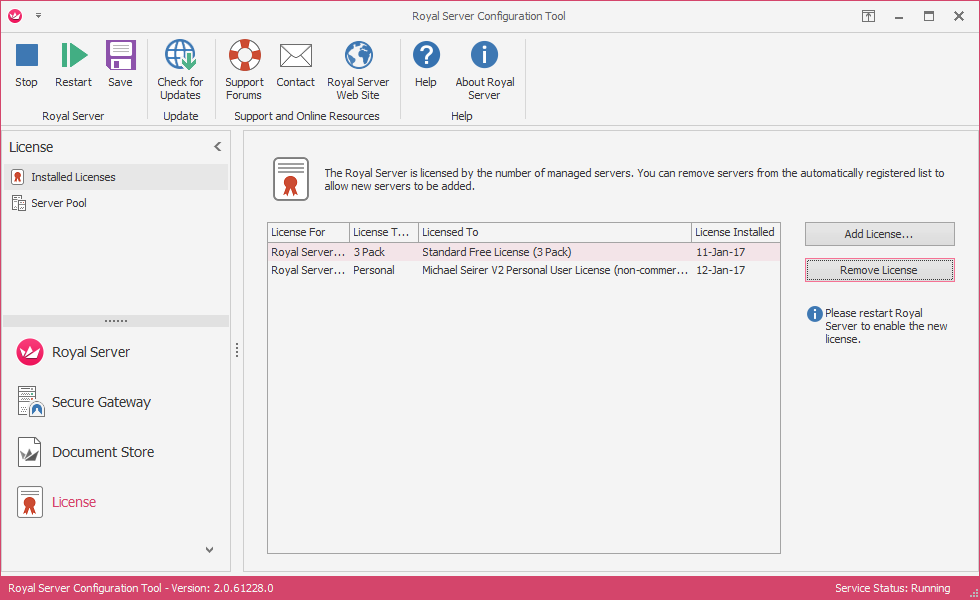Select the Standard Free License (3 Pack) row
The height and width of the screenshot is (600, 980).
pos(524,252)
